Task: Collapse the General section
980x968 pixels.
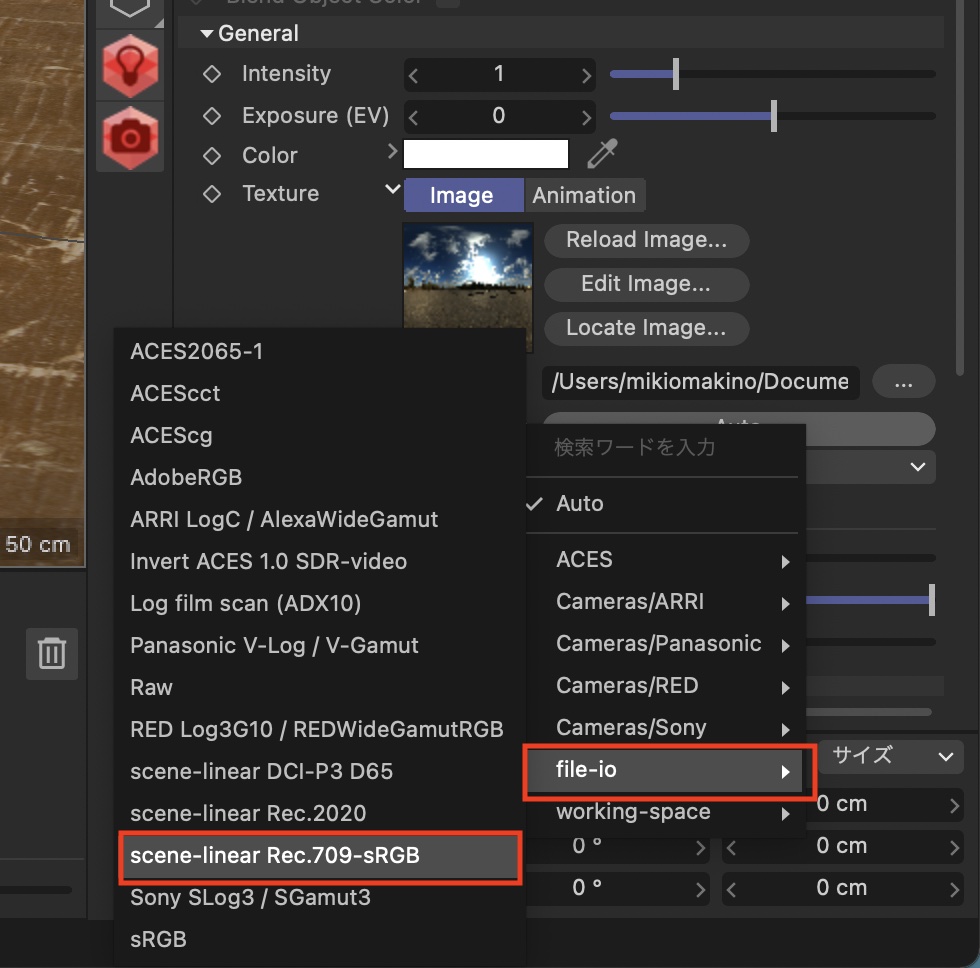Action: coord(207,34)
